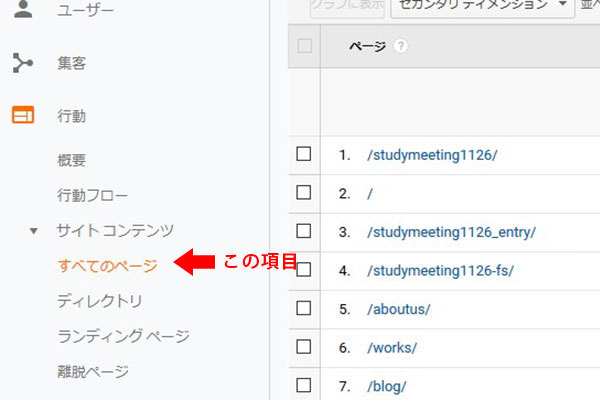This screenshot has height=400, width=600.
Task: Open the 行動 menu section
Action: pyautogui.click(x=72, y=116)
